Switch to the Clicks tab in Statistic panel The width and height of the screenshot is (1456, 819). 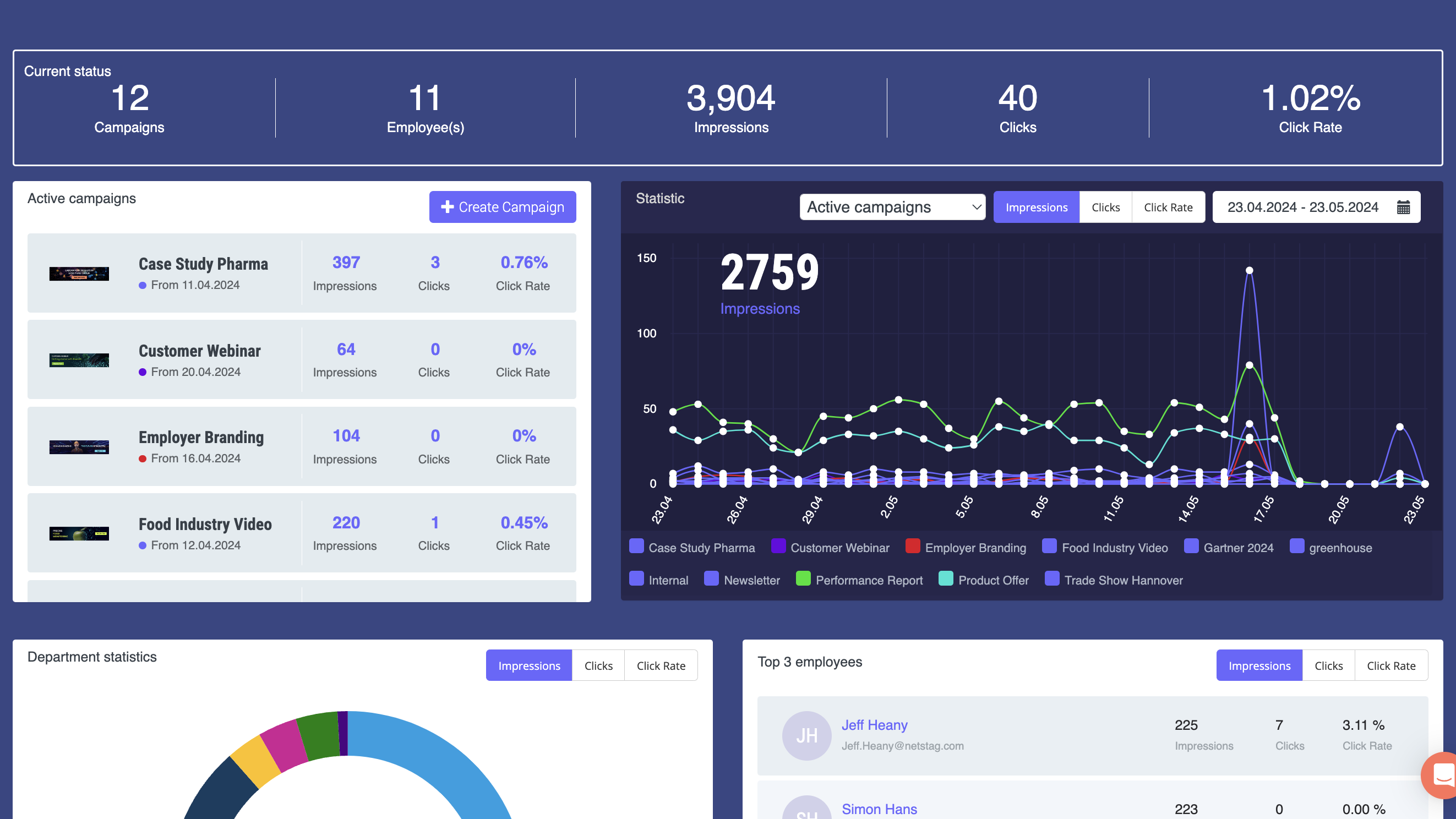click(1105, 207)
